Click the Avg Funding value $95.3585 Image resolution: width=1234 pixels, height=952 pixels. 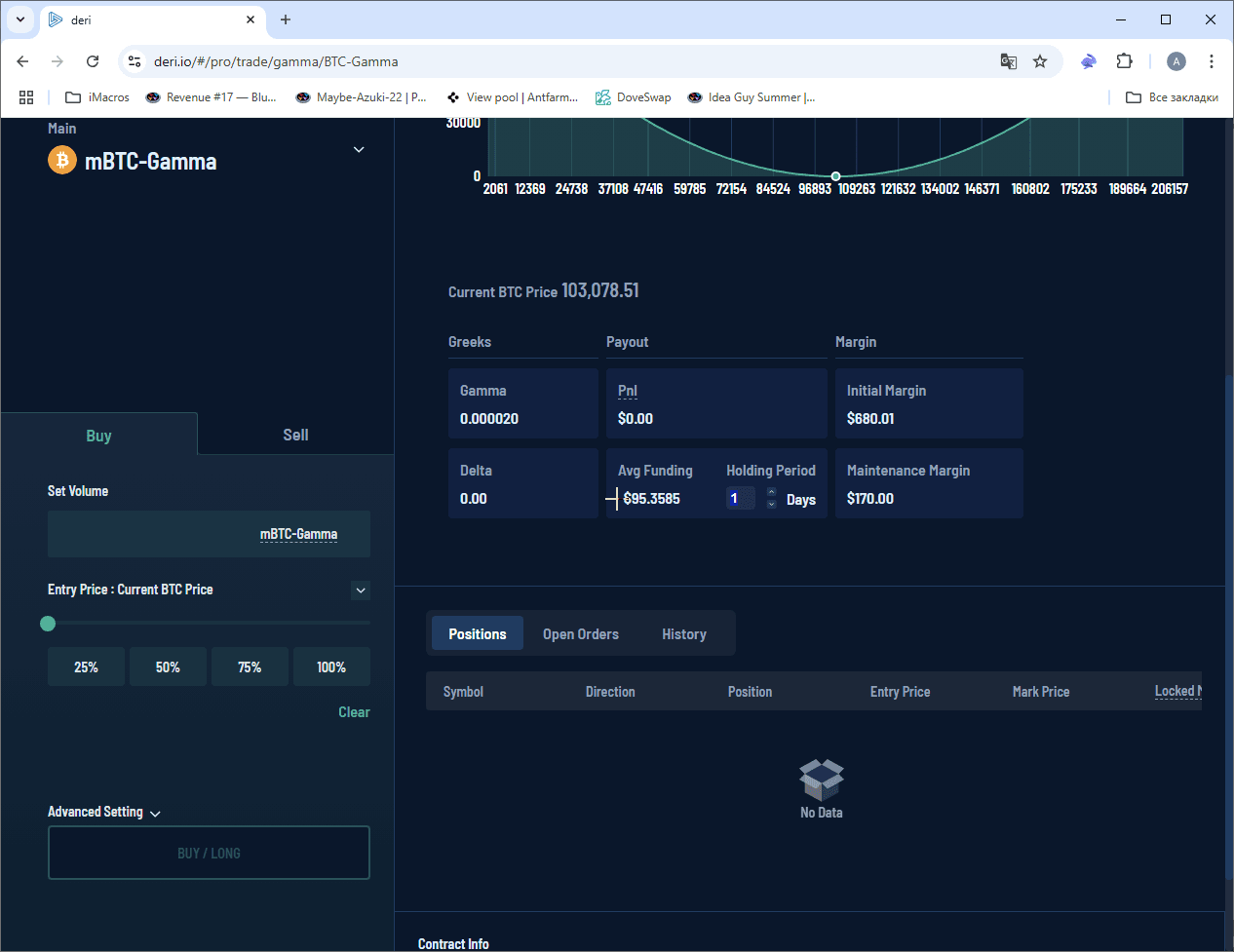coord(652,498)
